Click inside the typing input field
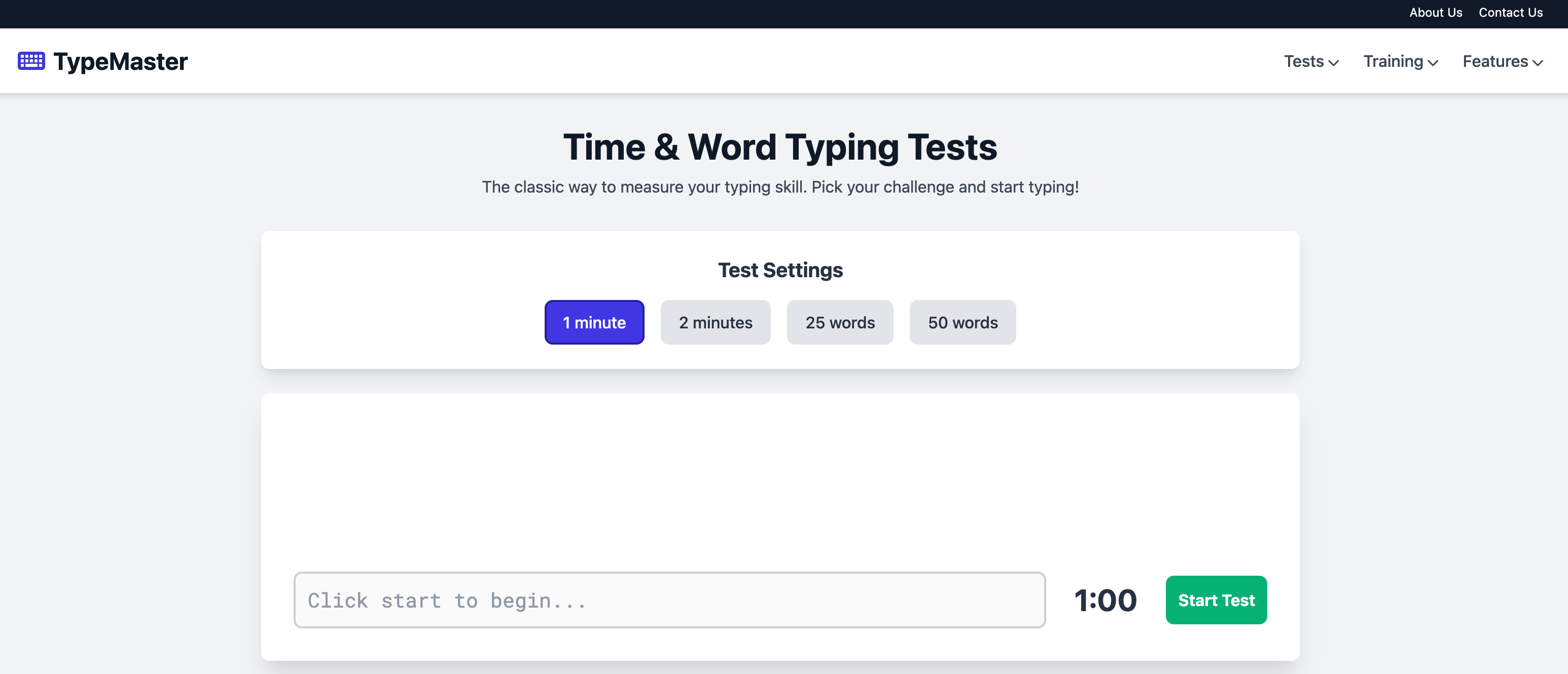The image size is (1568, 674). pyautogui.click(x=669, y=600)
